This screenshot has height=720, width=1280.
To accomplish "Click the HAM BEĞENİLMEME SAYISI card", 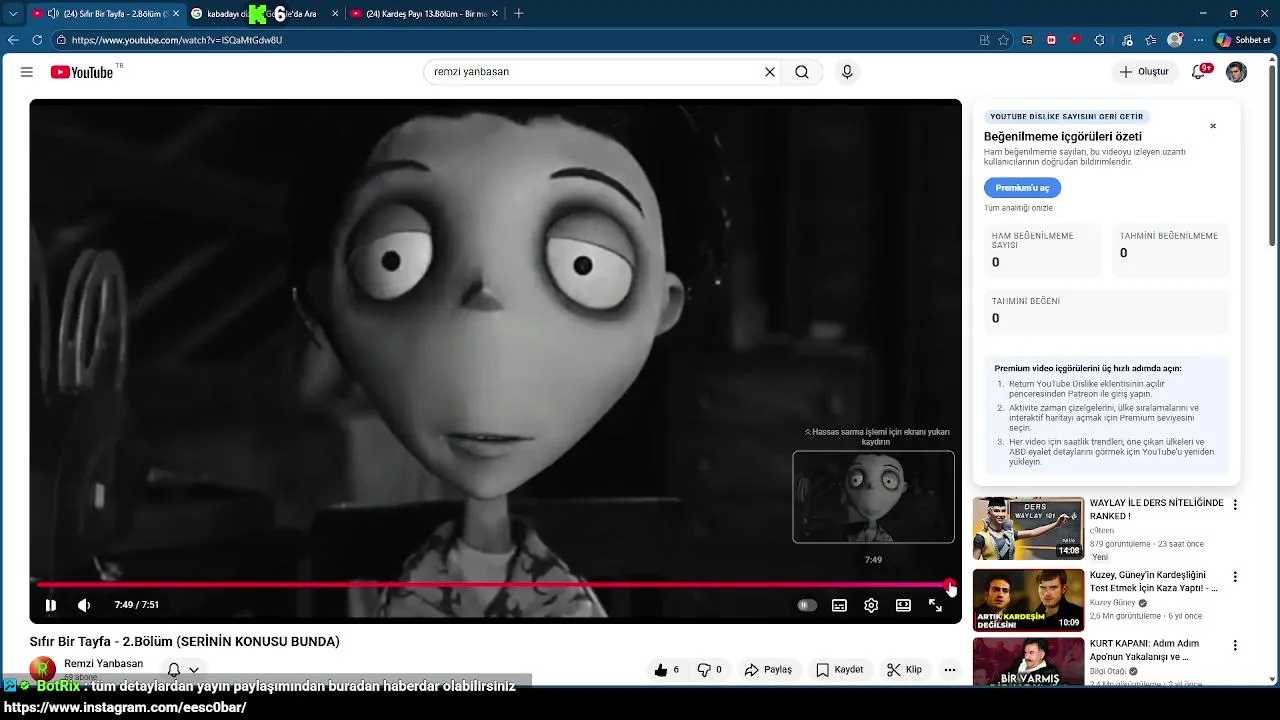I will [x=1040, y=251].
